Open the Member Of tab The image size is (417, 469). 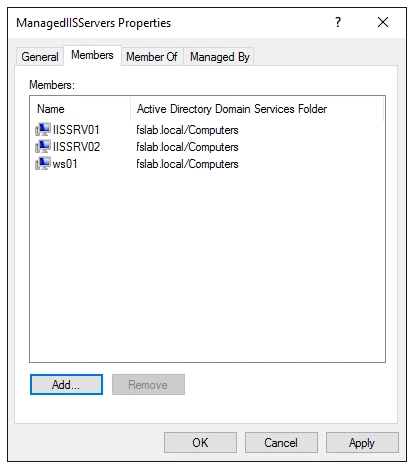(x=152, y=57)
